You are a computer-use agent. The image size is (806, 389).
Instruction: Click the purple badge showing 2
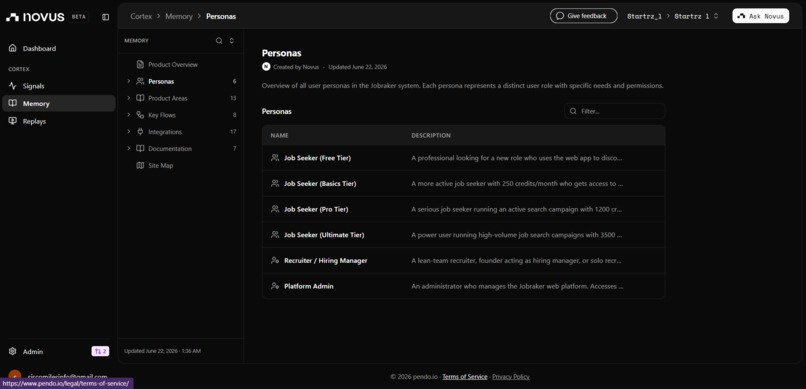pyautogui.click(x=100, y=351)
